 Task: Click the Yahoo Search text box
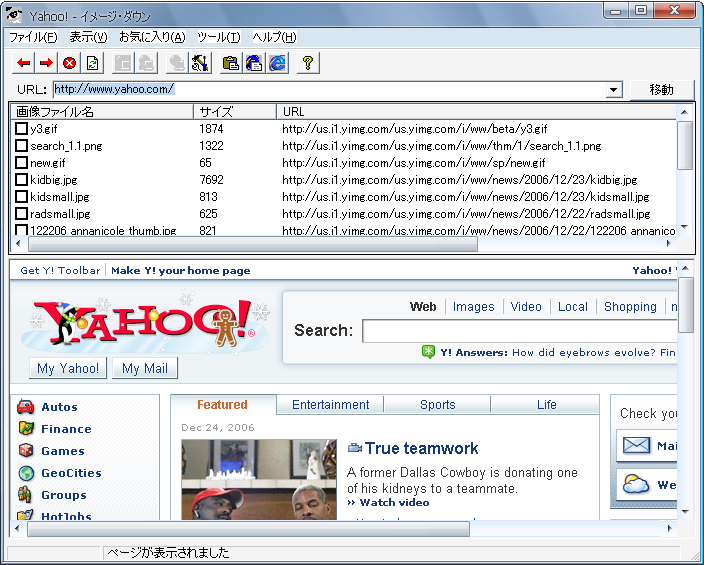coord(519,331)
